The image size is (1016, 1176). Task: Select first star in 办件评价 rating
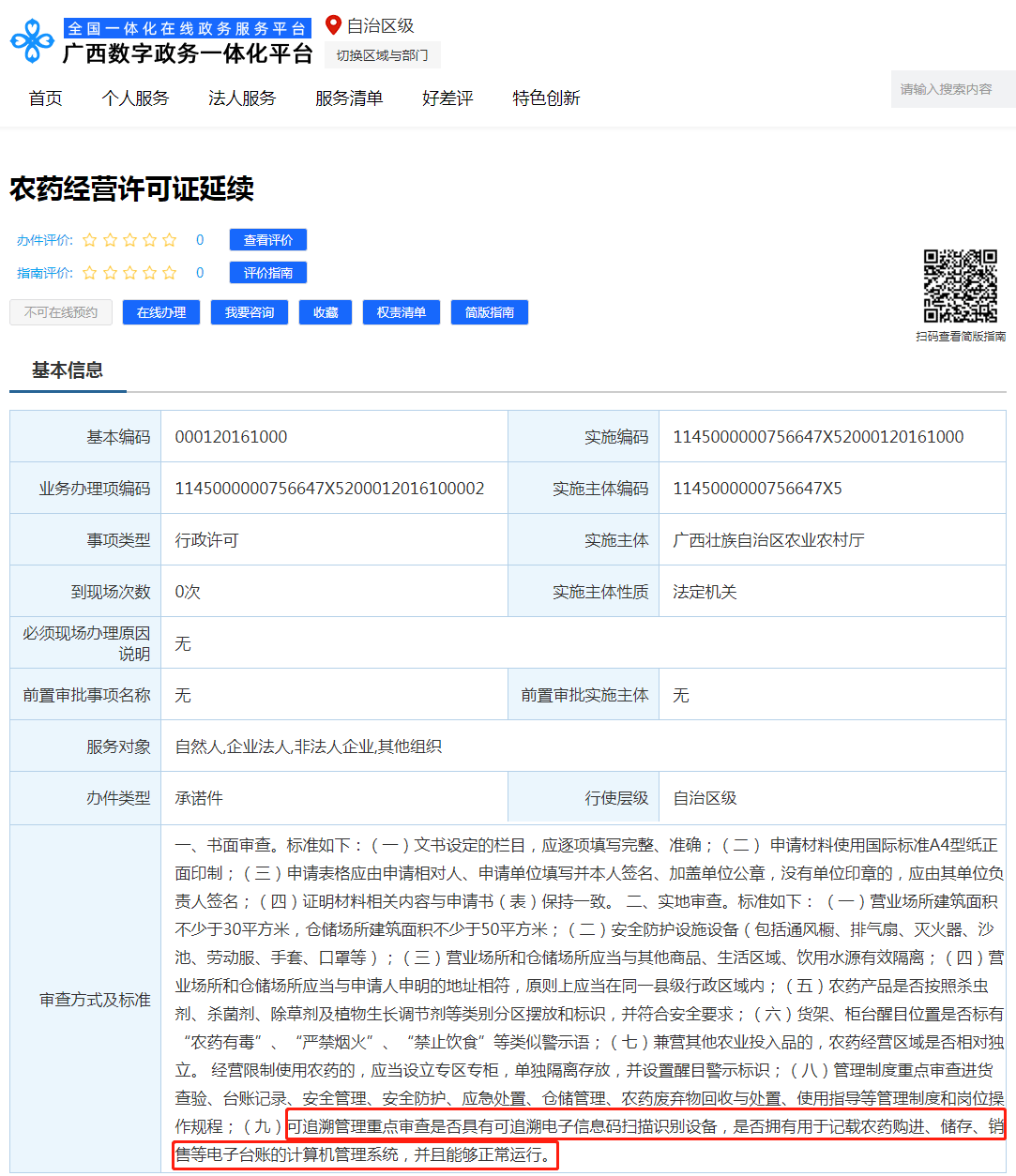[x=90, y=240]
